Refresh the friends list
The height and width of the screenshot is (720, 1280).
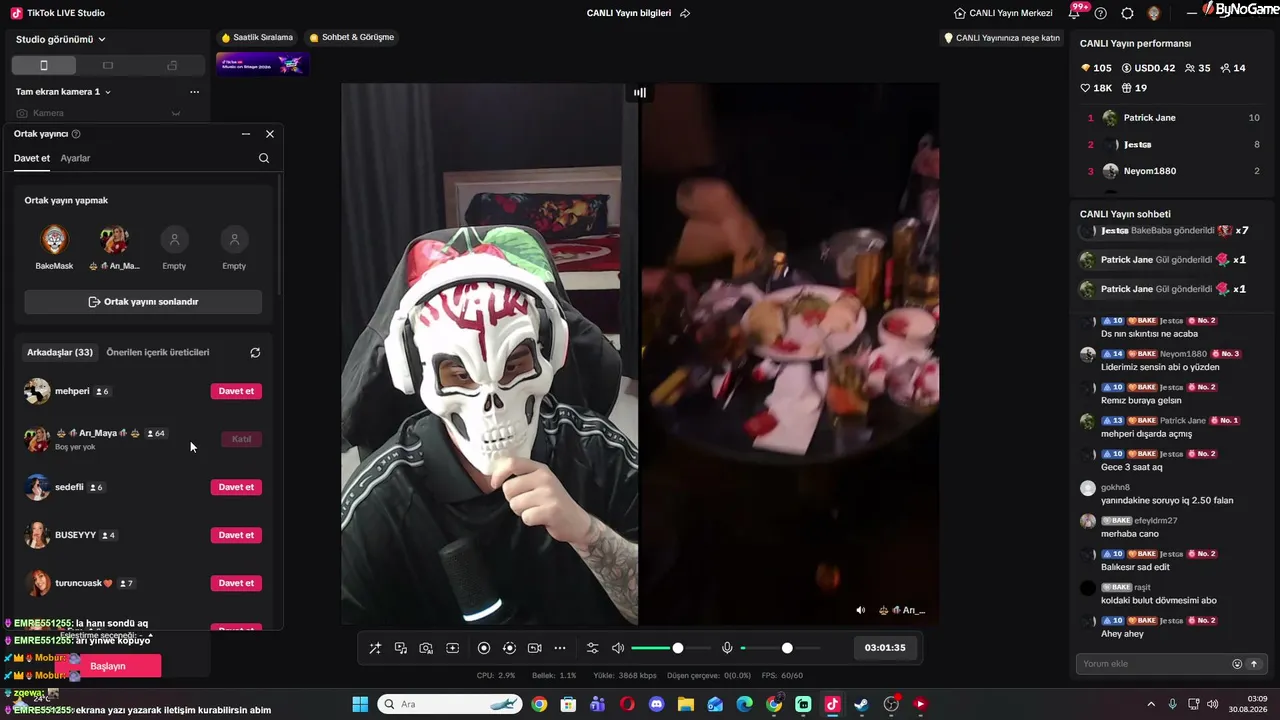255,352
